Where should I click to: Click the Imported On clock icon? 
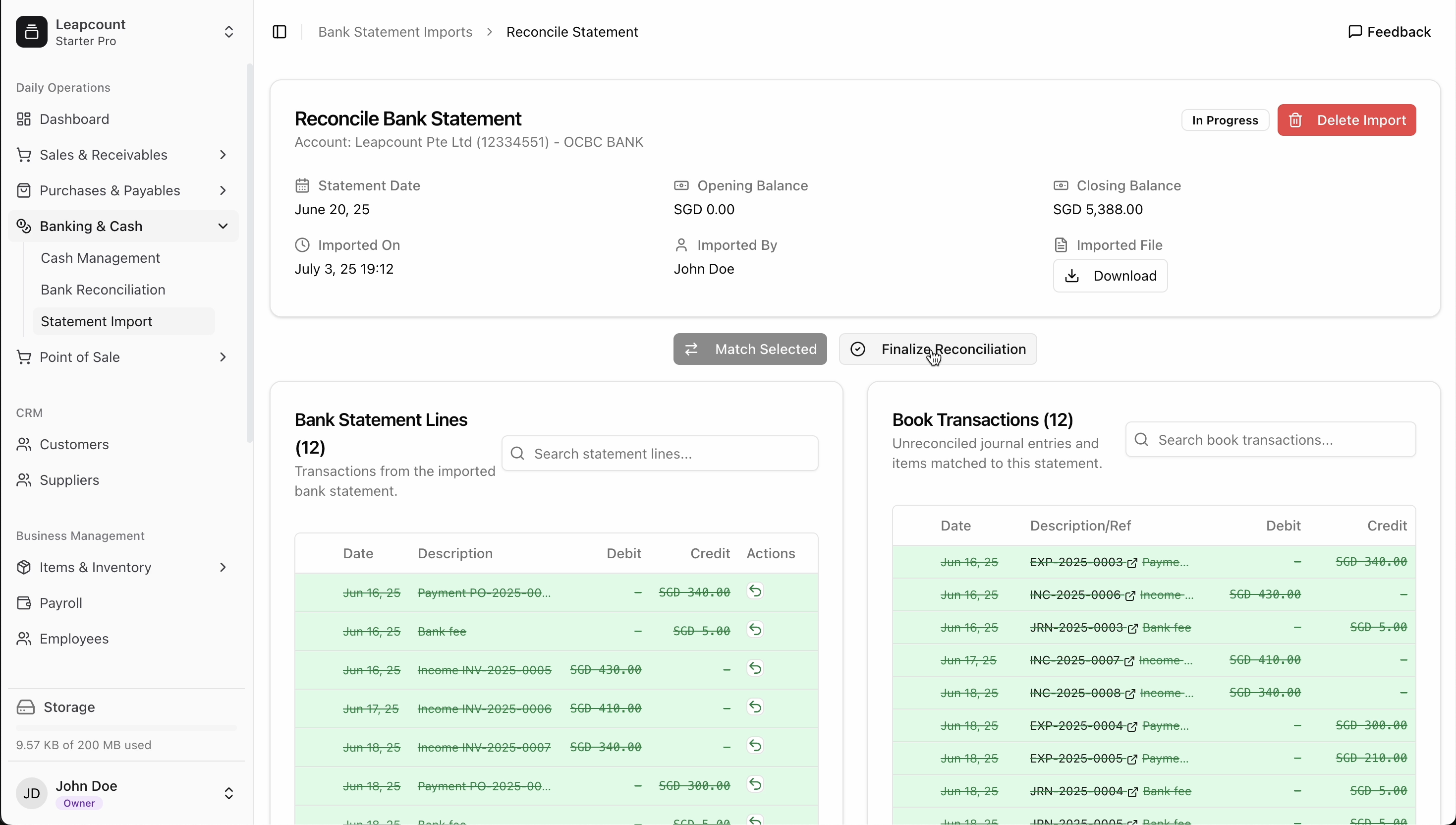click(x=302, y=245)
